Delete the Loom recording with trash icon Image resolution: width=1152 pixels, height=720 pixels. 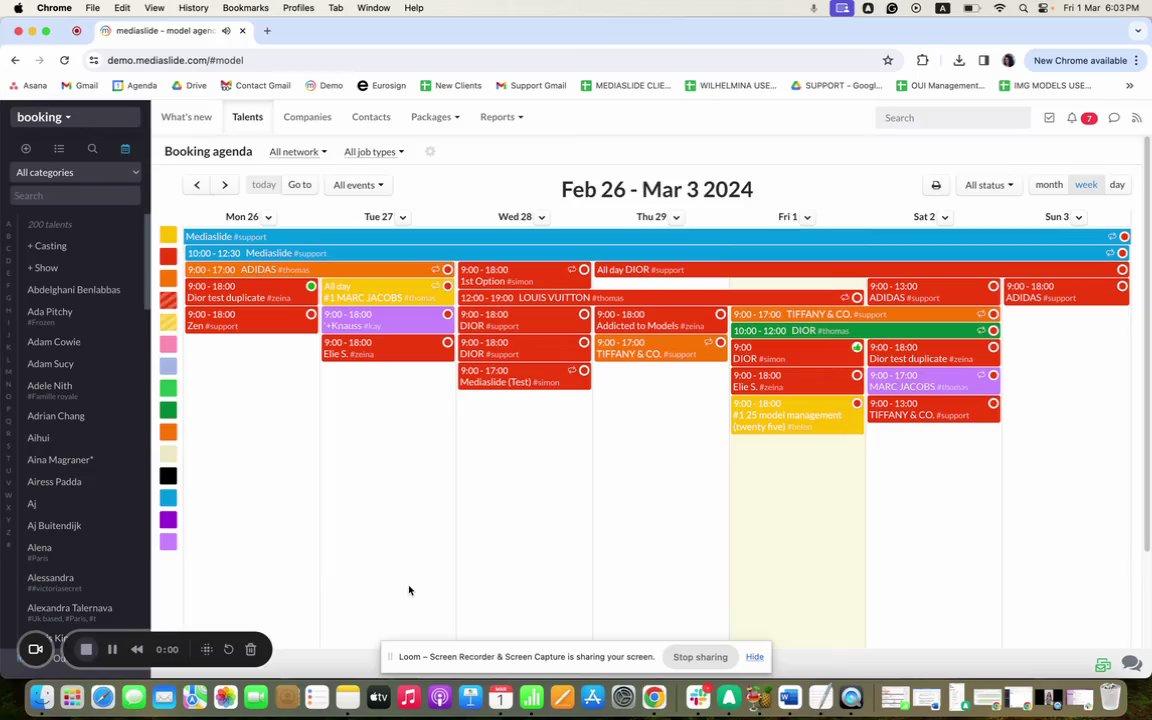pyautogui.click(x=251, y=649)
